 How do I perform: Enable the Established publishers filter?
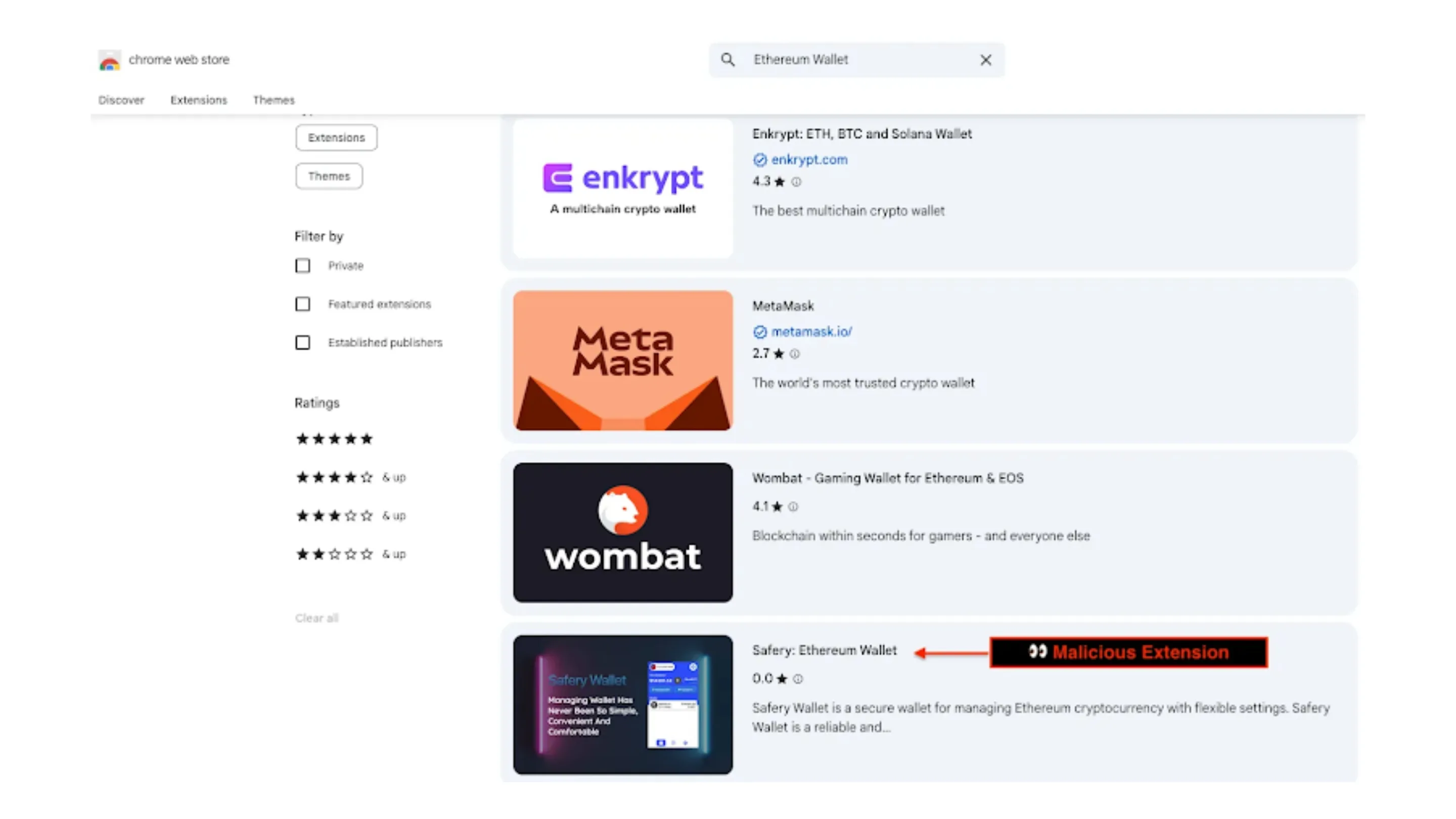[x=303, y=343]
